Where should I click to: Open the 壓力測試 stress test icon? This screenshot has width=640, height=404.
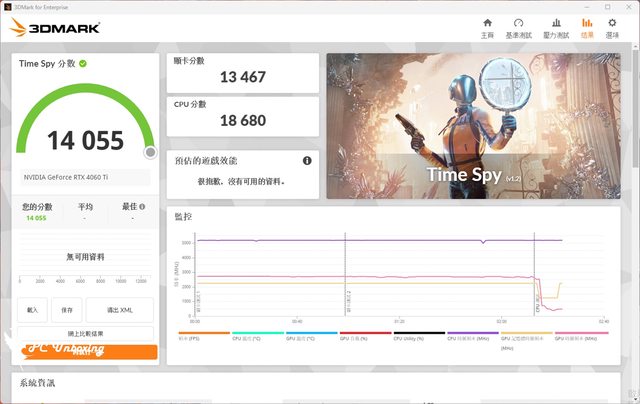[555, 27]
